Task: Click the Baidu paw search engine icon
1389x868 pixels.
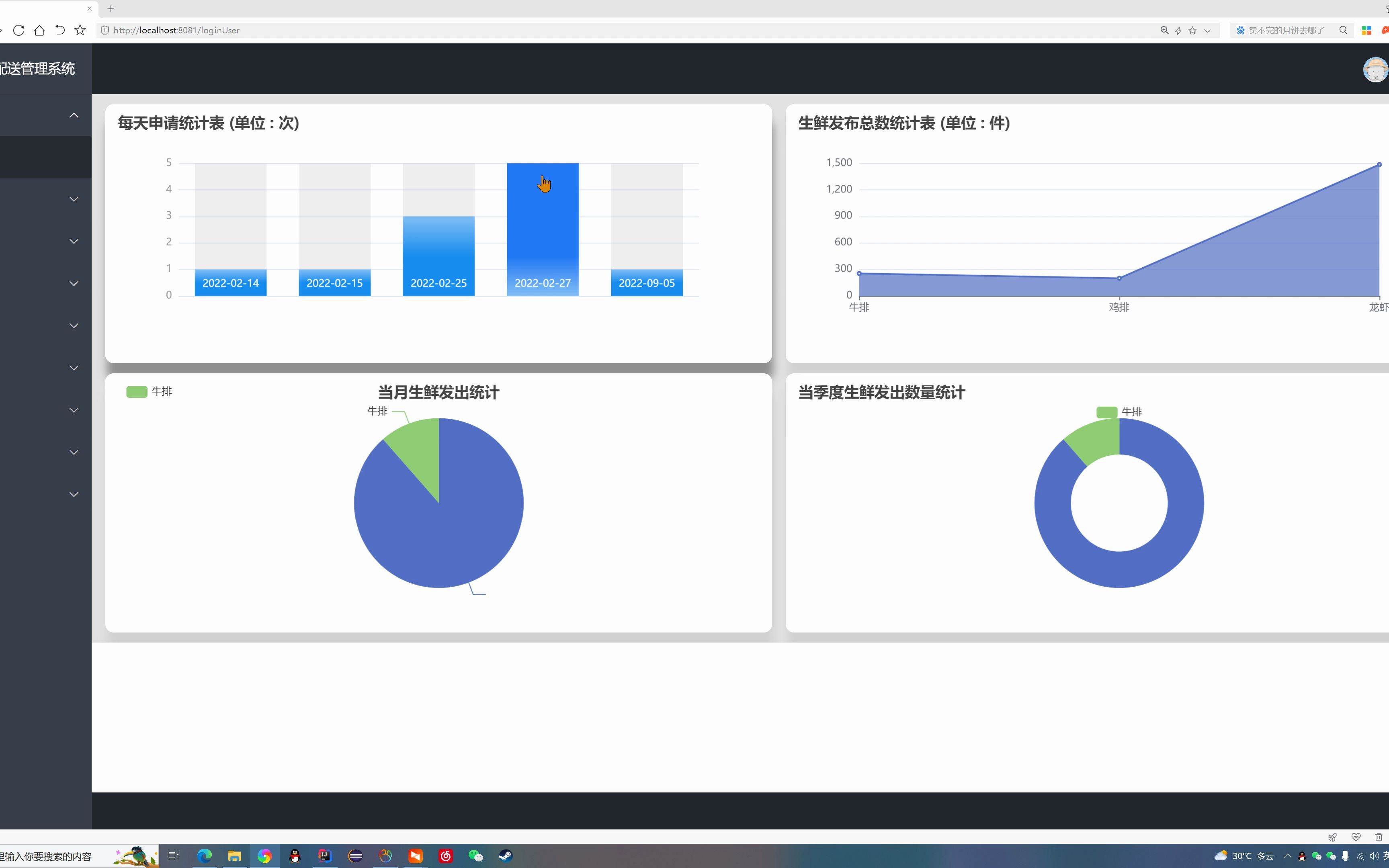Action: point(1240,31)
